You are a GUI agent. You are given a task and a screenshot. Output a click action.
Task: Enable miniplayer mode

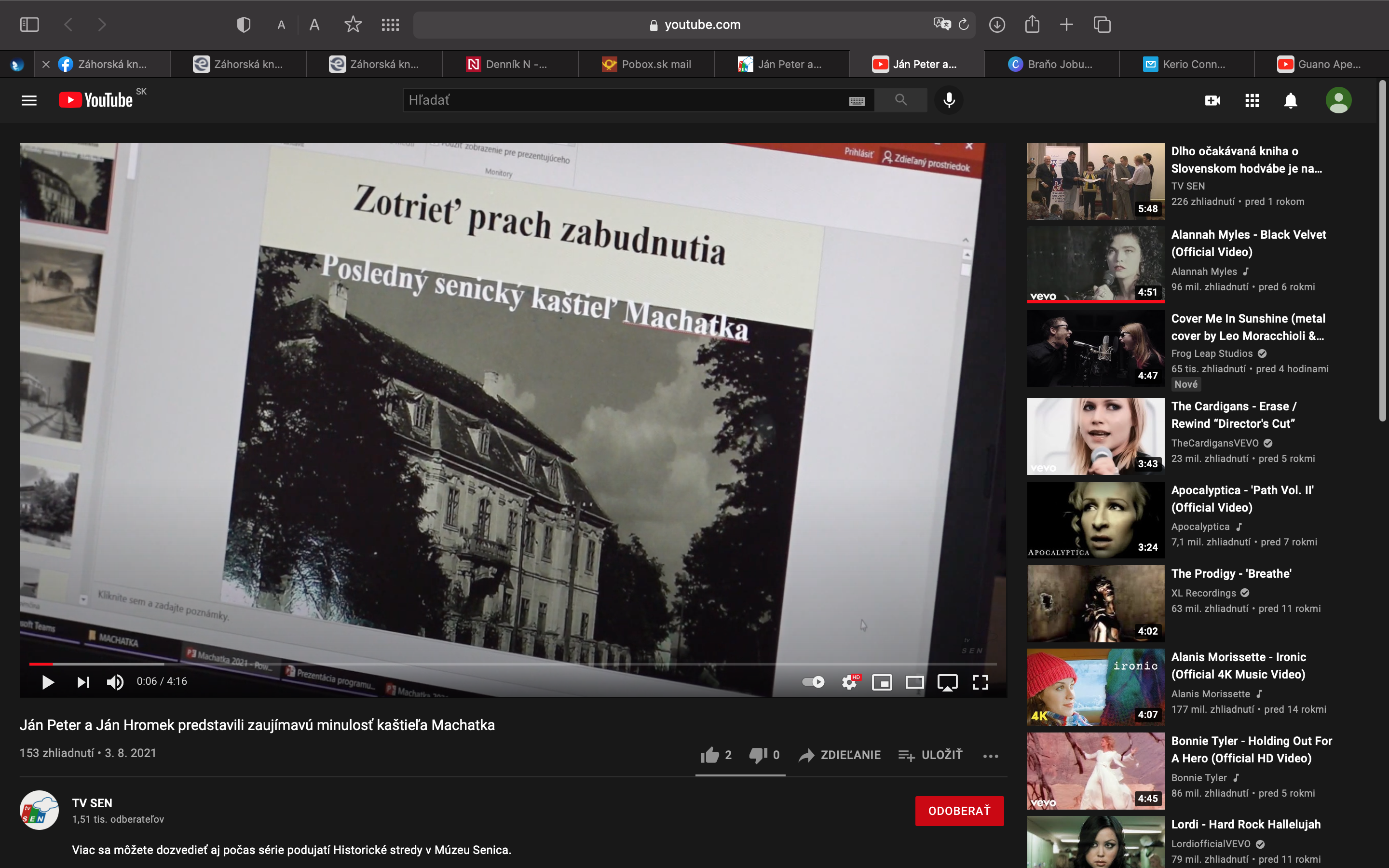[x=882, y=682]
